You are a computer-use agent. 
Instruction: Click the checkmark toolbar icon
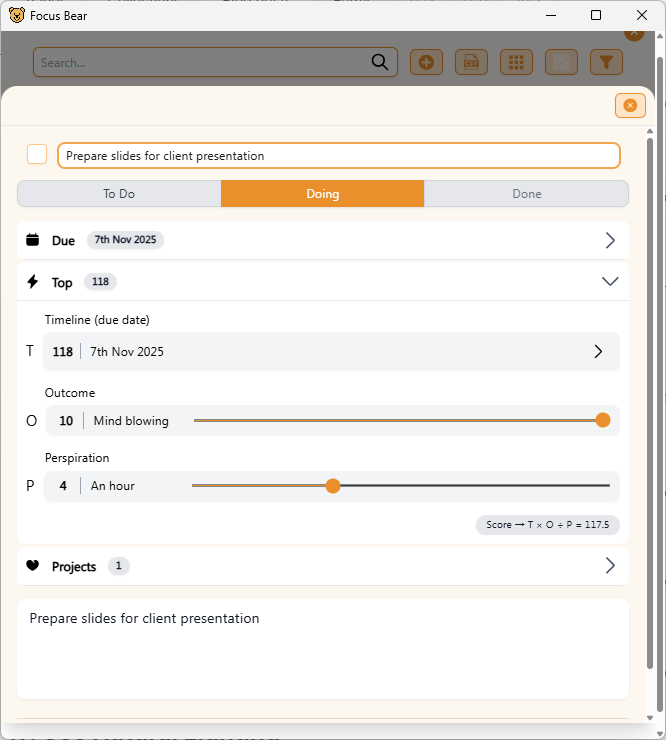coord(561,62)
